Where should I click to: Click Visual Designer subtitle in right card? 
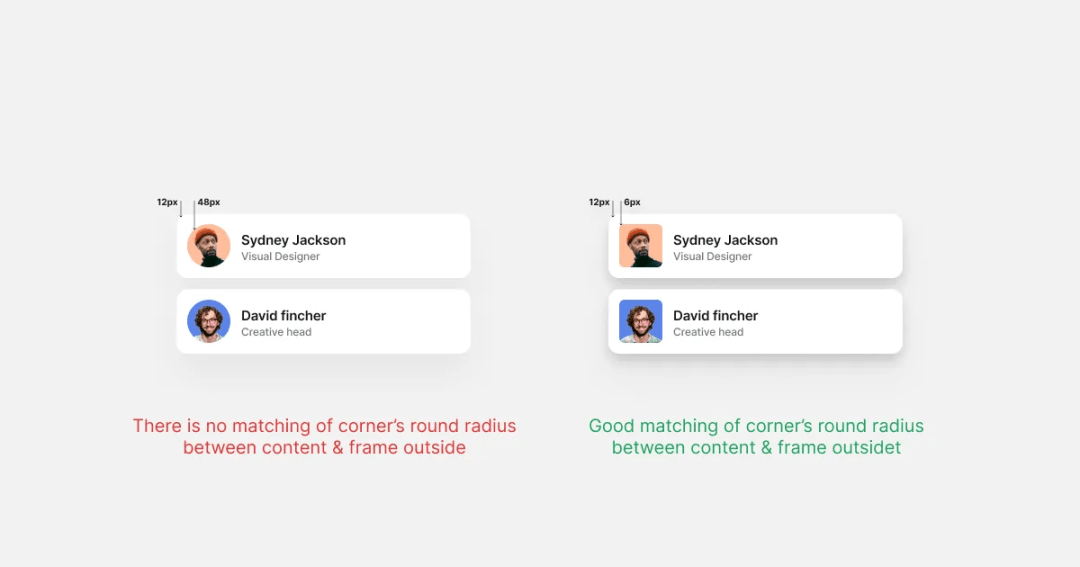point(712,256)
